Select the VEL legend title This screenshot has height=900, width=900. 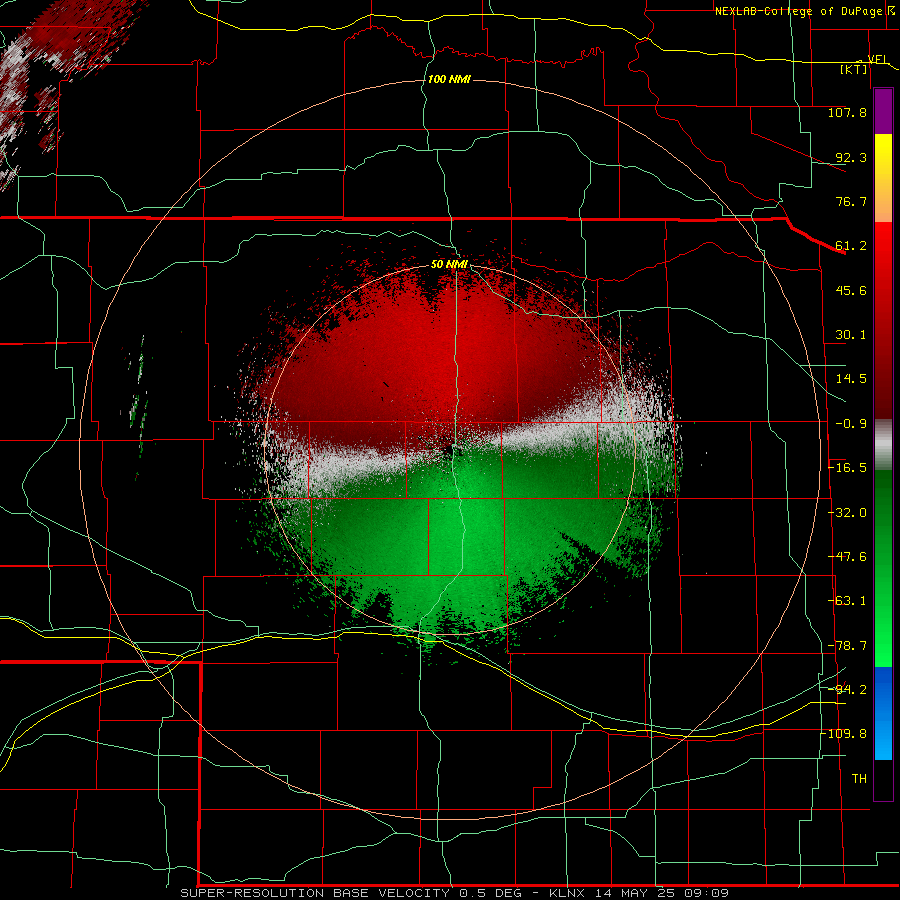tap(877, 59)
